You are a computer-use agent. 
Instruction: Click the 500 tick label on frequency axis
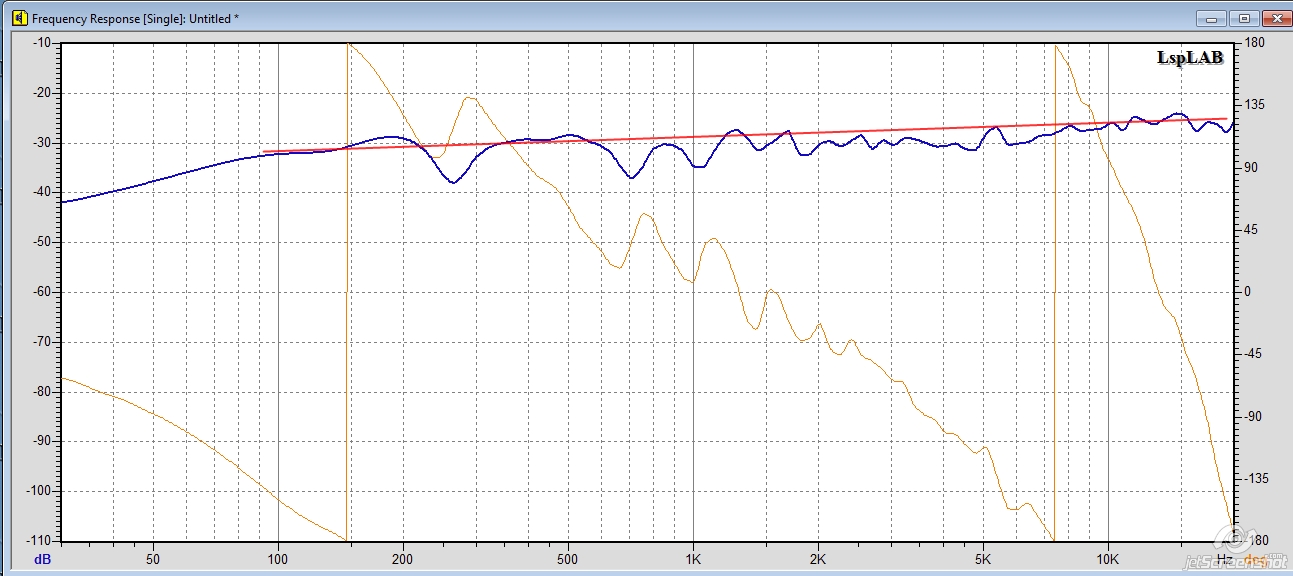tap(568, 559)
